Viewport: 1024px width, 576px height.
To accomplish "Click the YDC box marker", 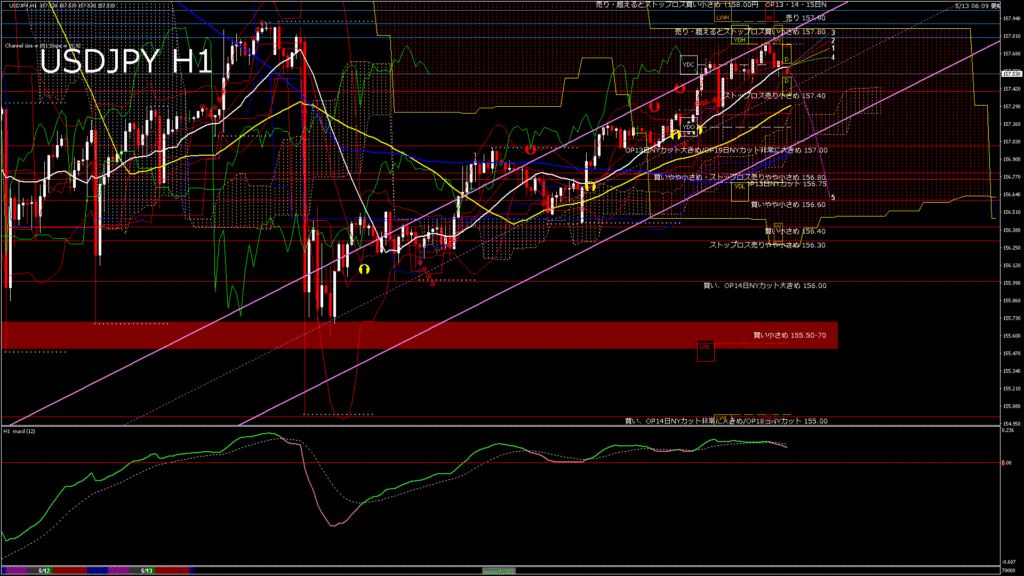I will click(x=688, y=65).
